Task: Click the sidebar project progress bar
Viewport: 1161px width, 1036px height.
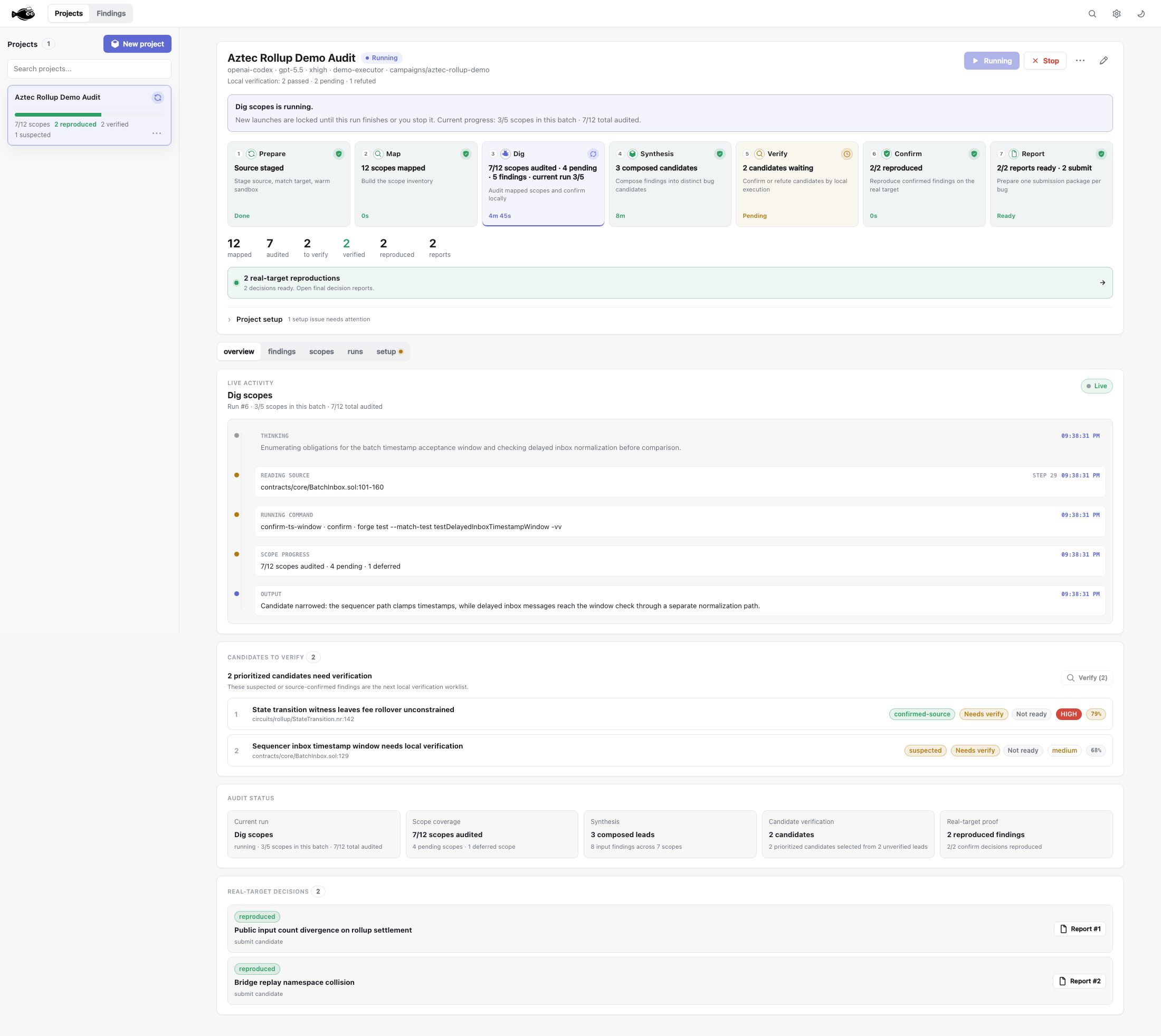Action: (89, 114)
